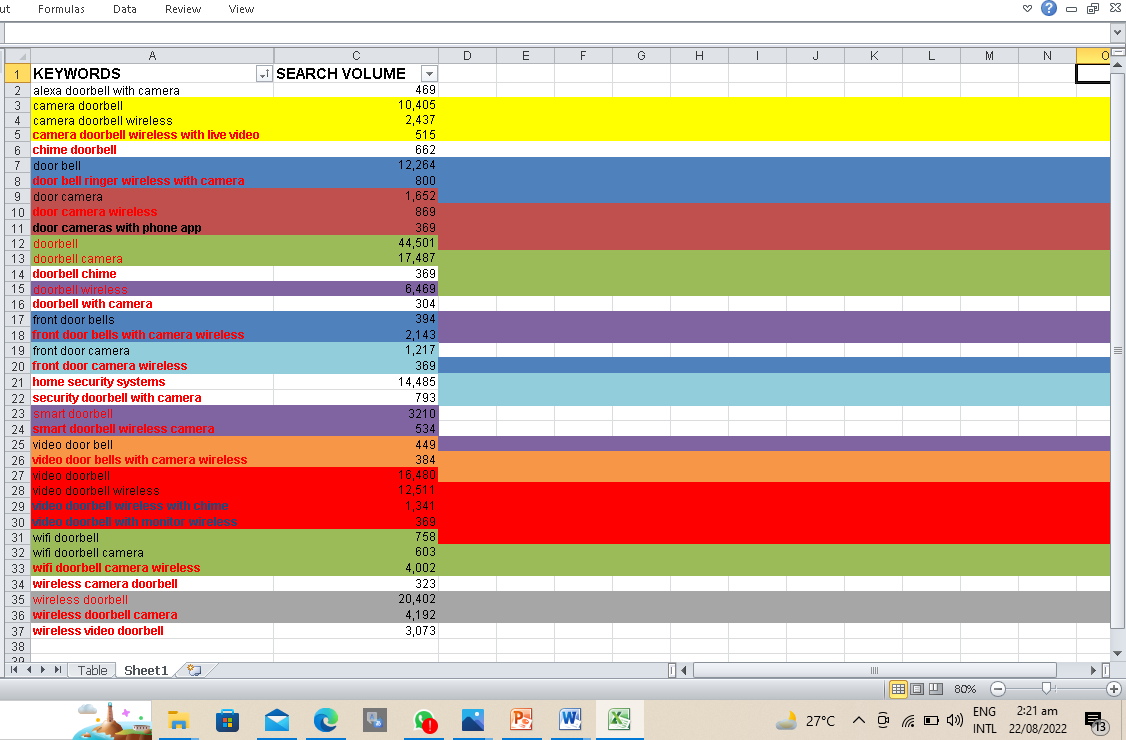
Task: Click the zoom out minus button
Action: pos(997,689)
